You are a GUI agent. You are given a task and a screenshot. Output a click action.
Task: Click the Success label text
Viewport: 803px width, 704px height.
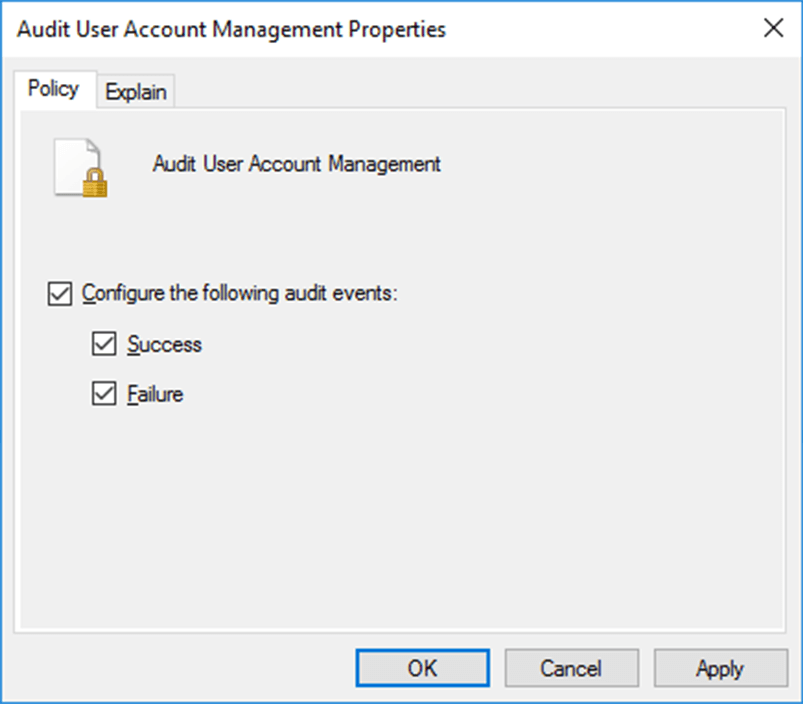pyautogui.click(x=164, y=344)
